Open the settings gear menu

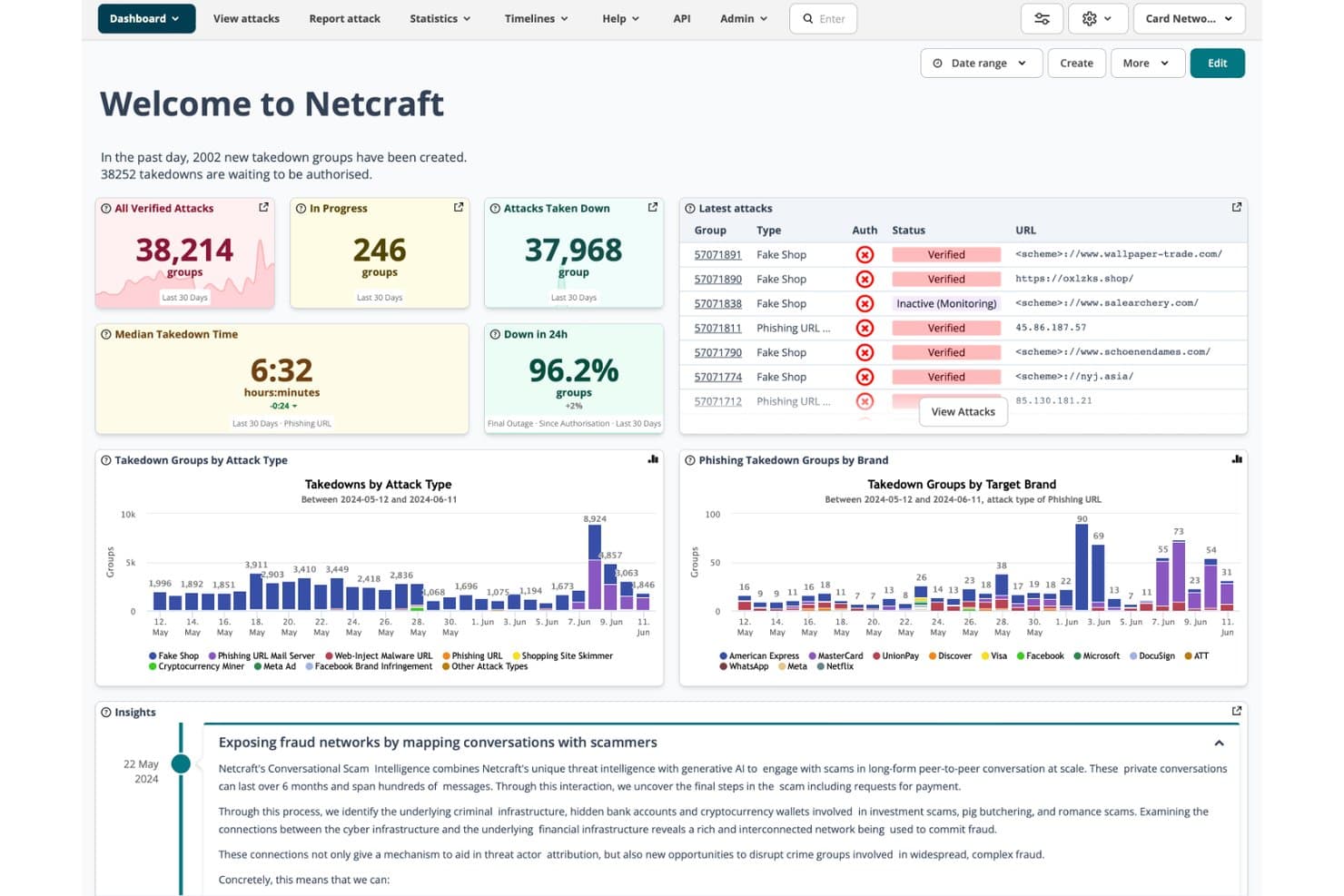tap(1098, 19)
